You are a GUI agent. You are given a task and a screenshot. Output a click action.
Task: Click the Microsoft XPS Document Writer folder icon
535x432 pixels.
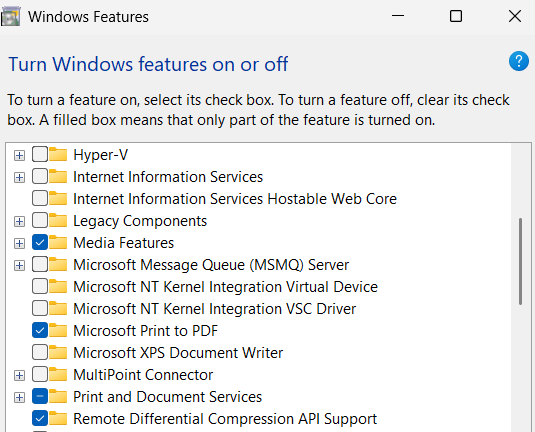[58, 352]
